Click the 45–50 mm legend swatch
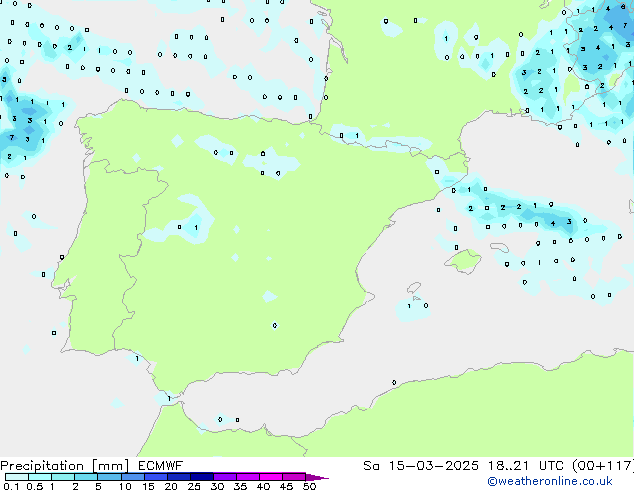The width and height of the screenshot is (634, 490). [x=294, y=477]
